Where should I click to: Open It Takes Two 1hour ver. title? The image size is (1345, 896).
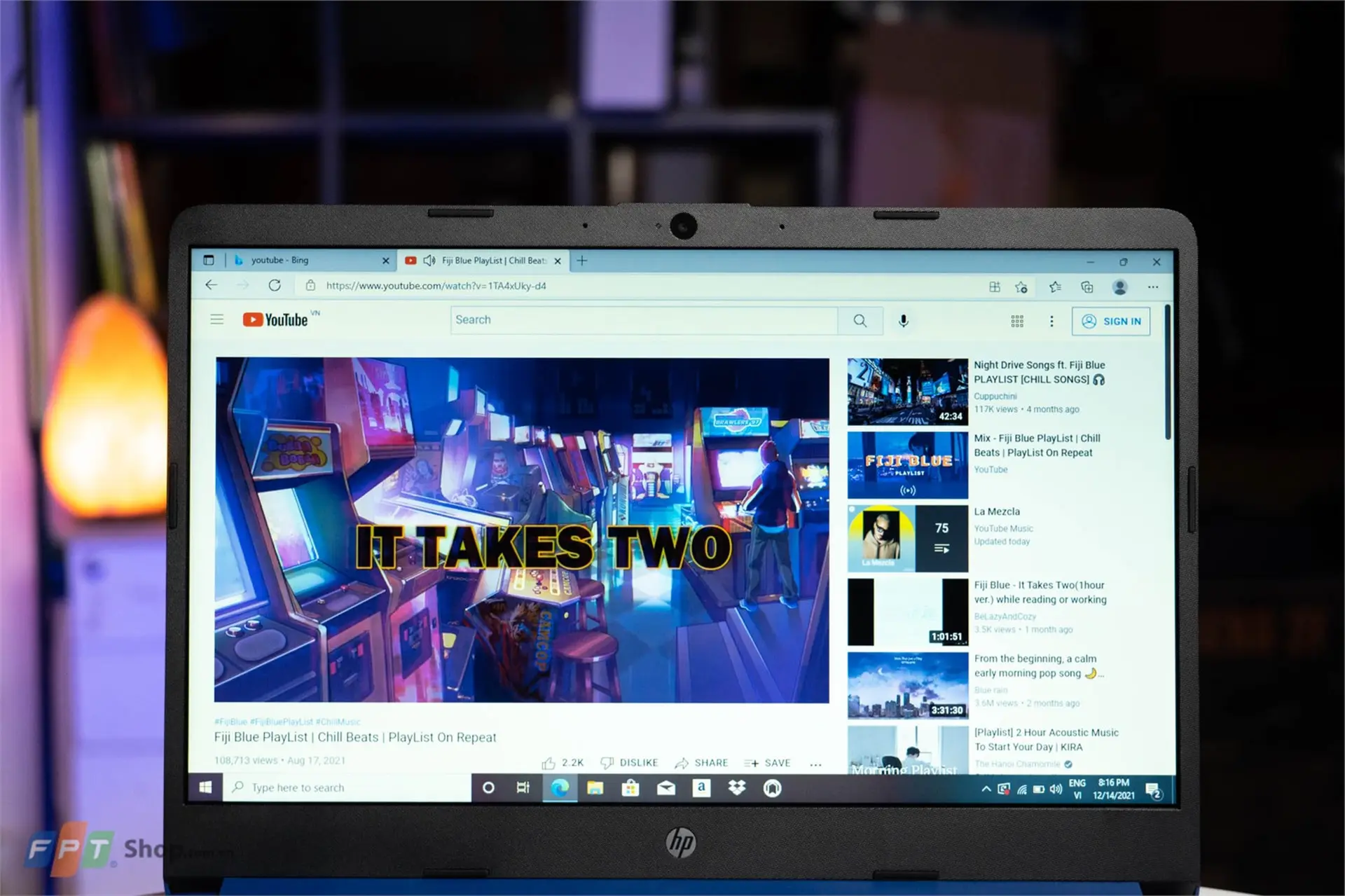(1040, 592)
